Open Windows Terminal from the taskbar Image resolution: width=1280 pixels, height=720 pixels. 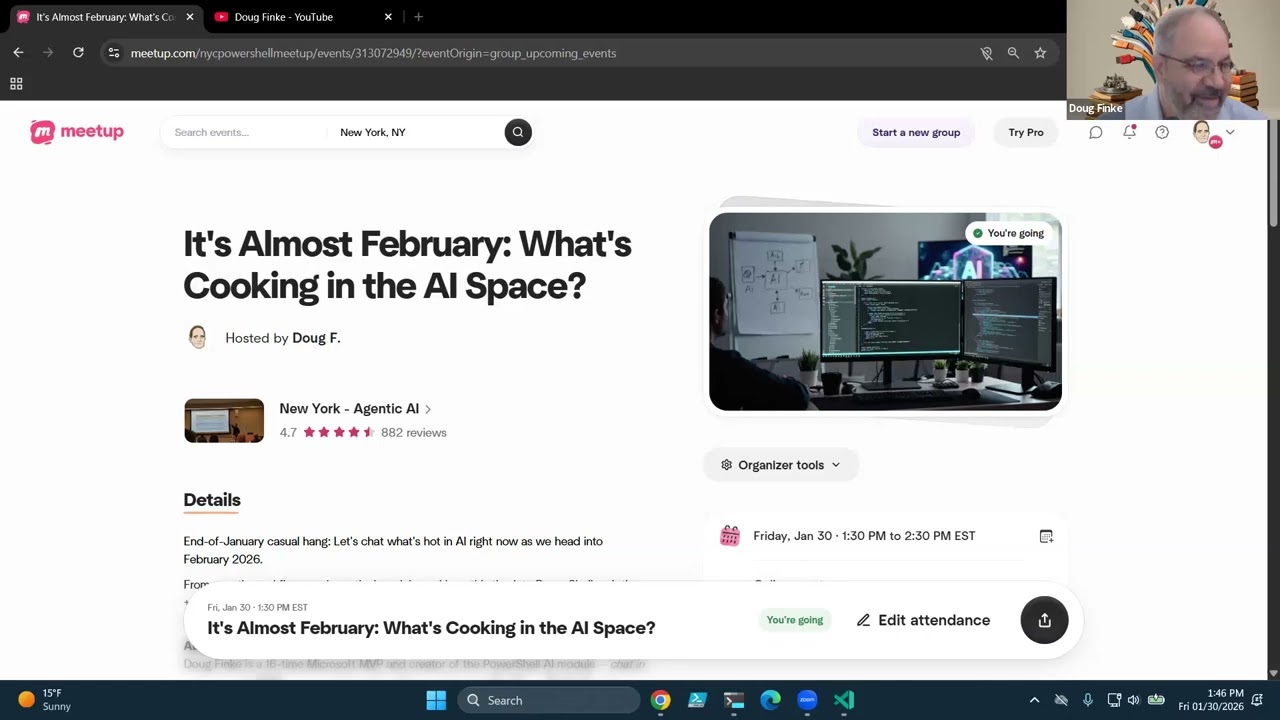pos(734,700)
